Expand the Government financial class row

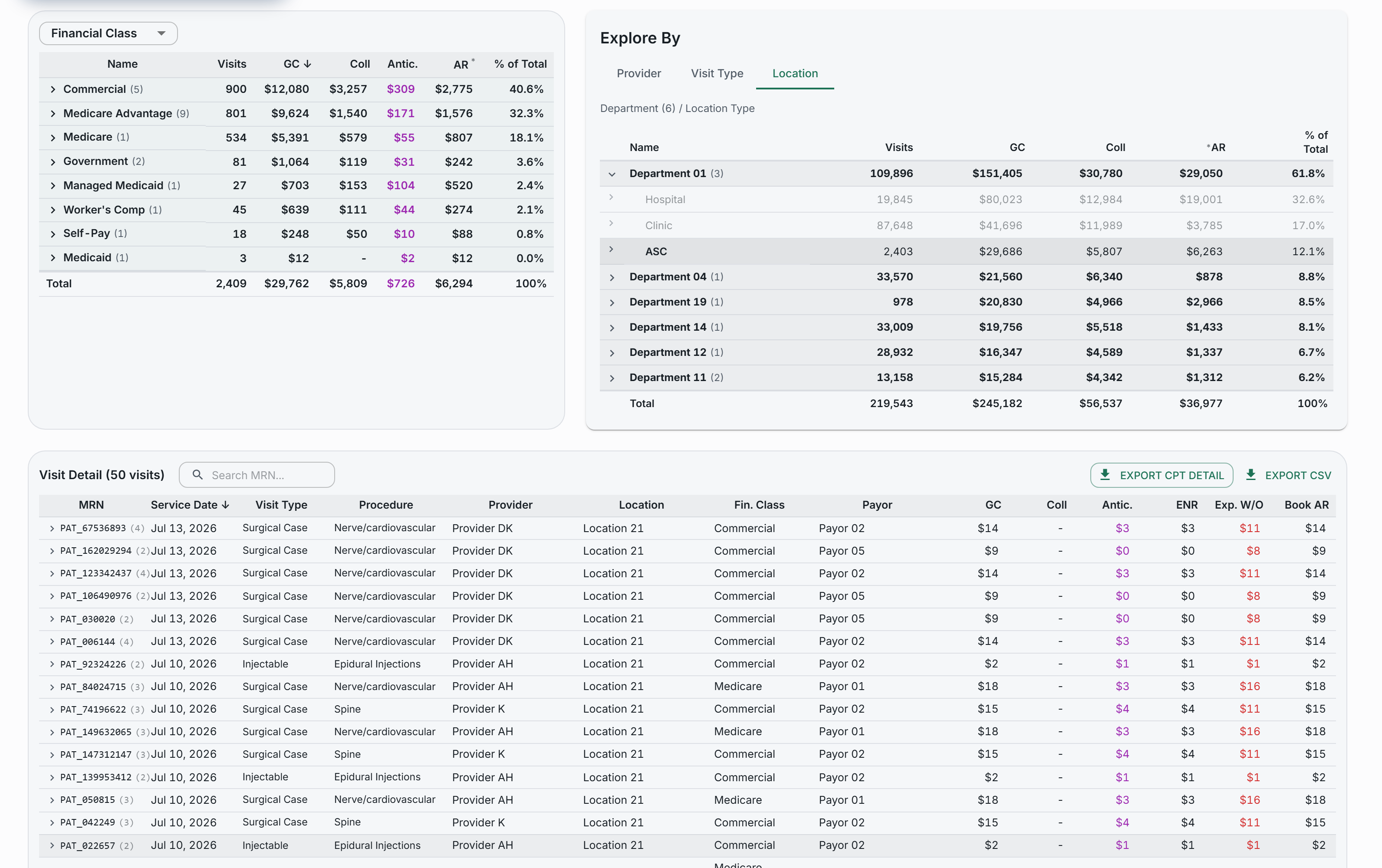click(53, 162)
